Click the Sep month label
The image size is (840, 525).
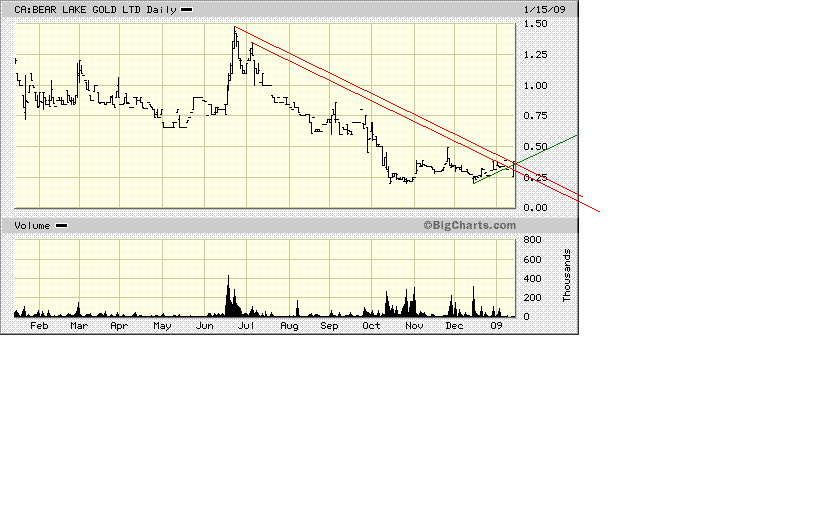[x=329, y=326]
